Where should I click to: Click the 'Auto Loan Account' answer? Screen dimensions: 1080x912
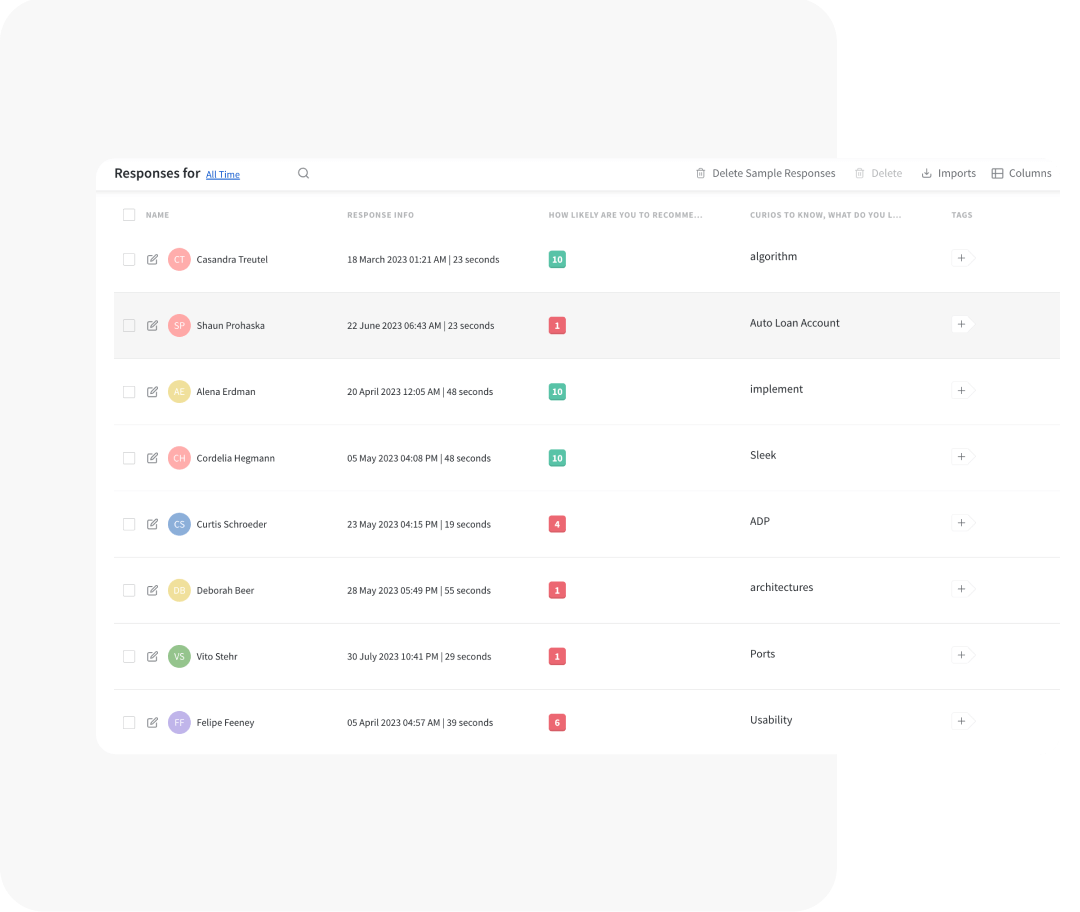[x=795, y=323]
